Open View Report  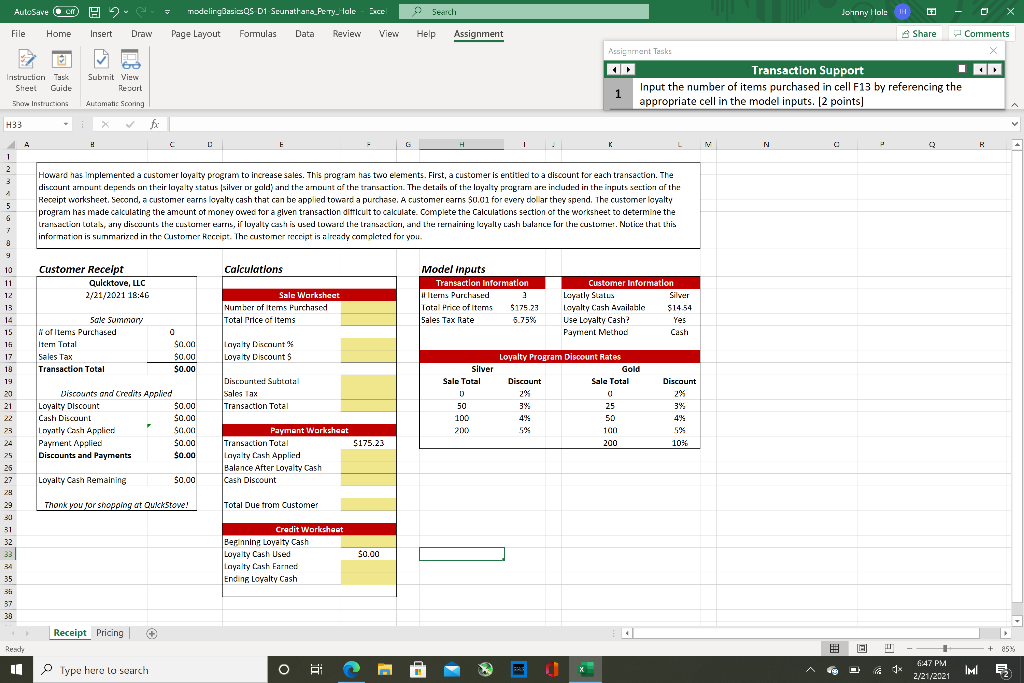click(130, 71)
